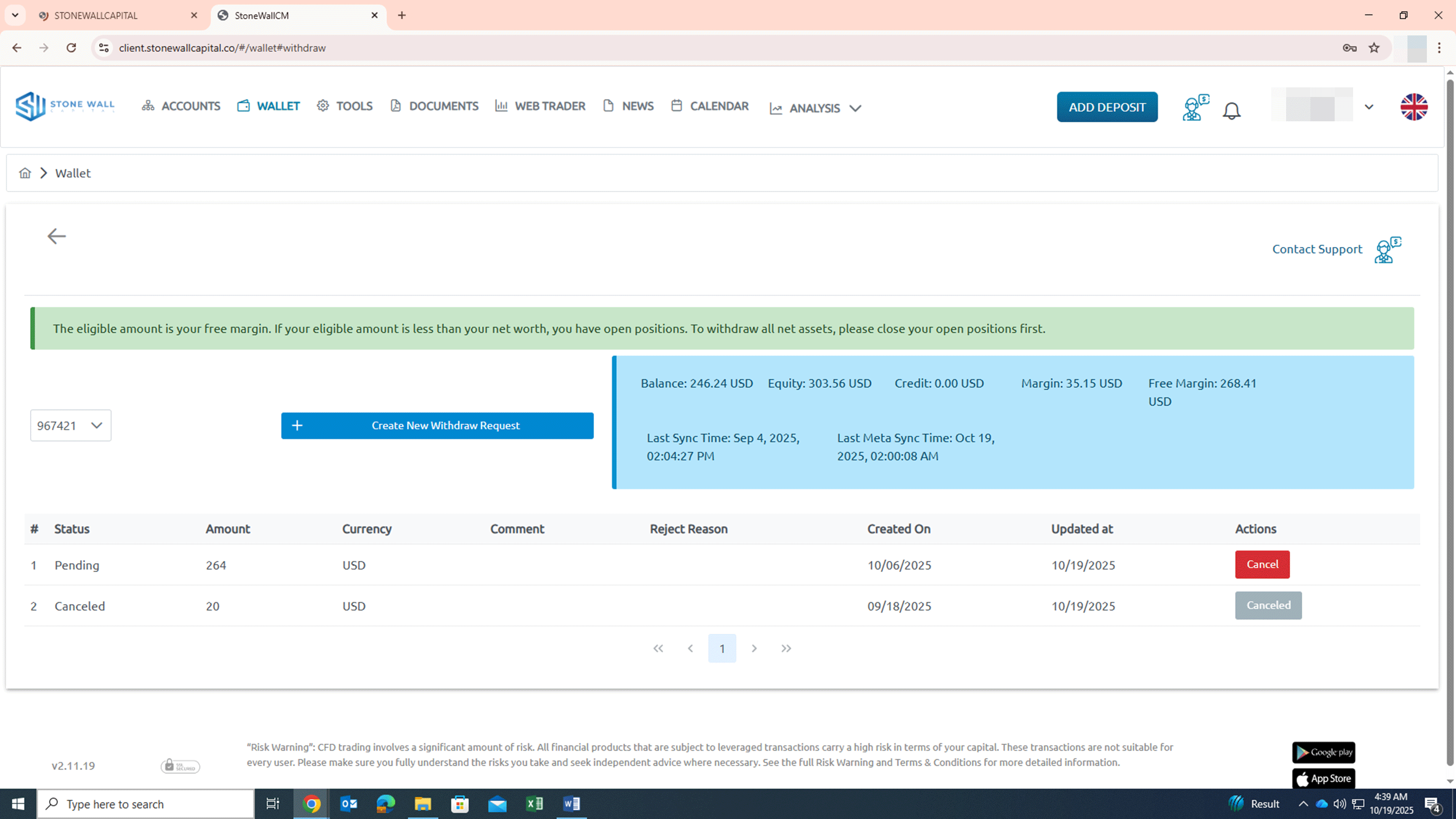
Task: Click the Contact Support link
Action: (1317, 249)
